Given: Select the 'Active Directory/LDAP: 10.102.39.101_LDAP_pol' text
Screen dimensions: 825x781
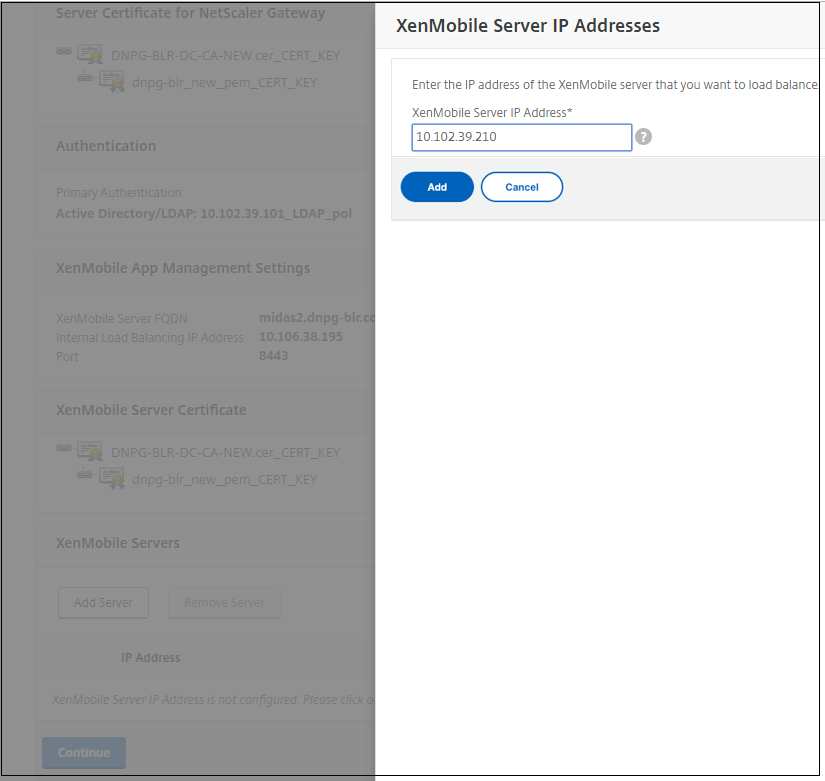Looking at the screenshot, I should tap(204, 214).
